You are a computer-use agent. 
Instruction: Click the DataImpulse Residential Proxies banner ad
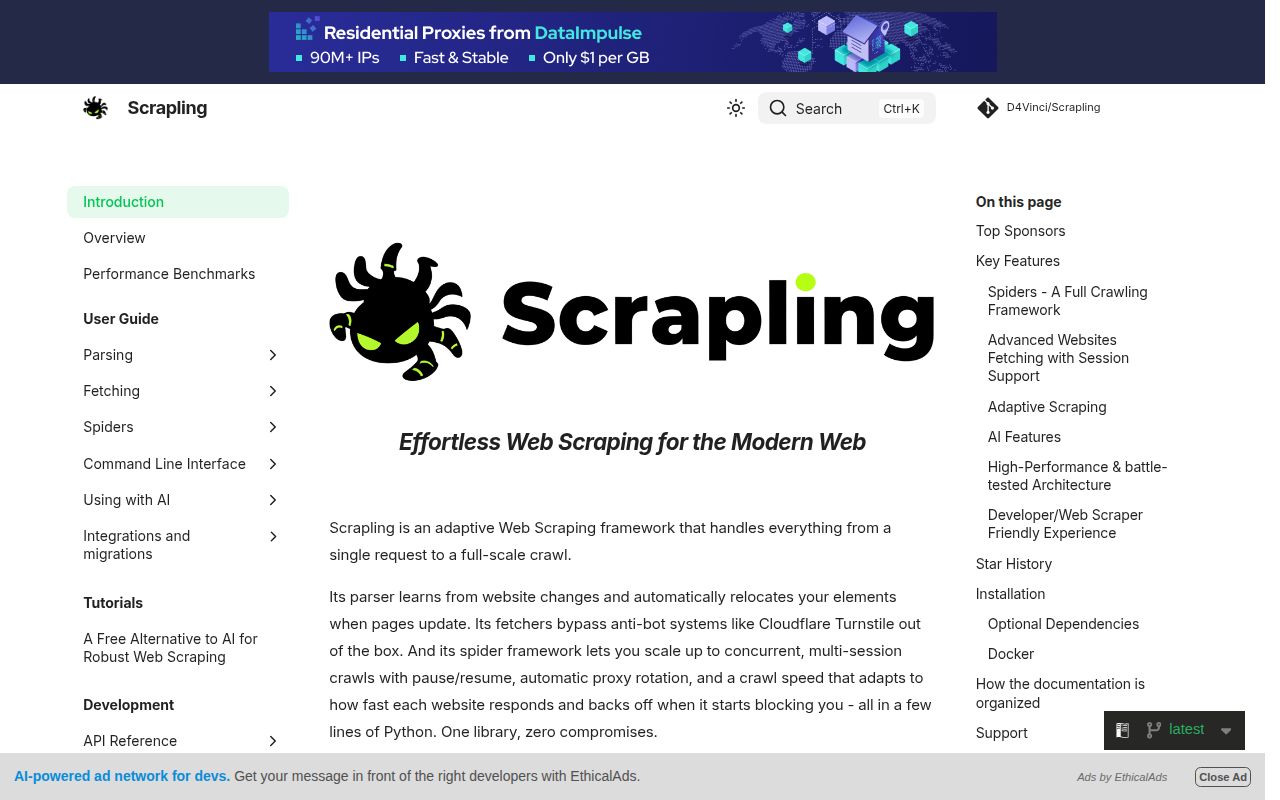point(632,42)
